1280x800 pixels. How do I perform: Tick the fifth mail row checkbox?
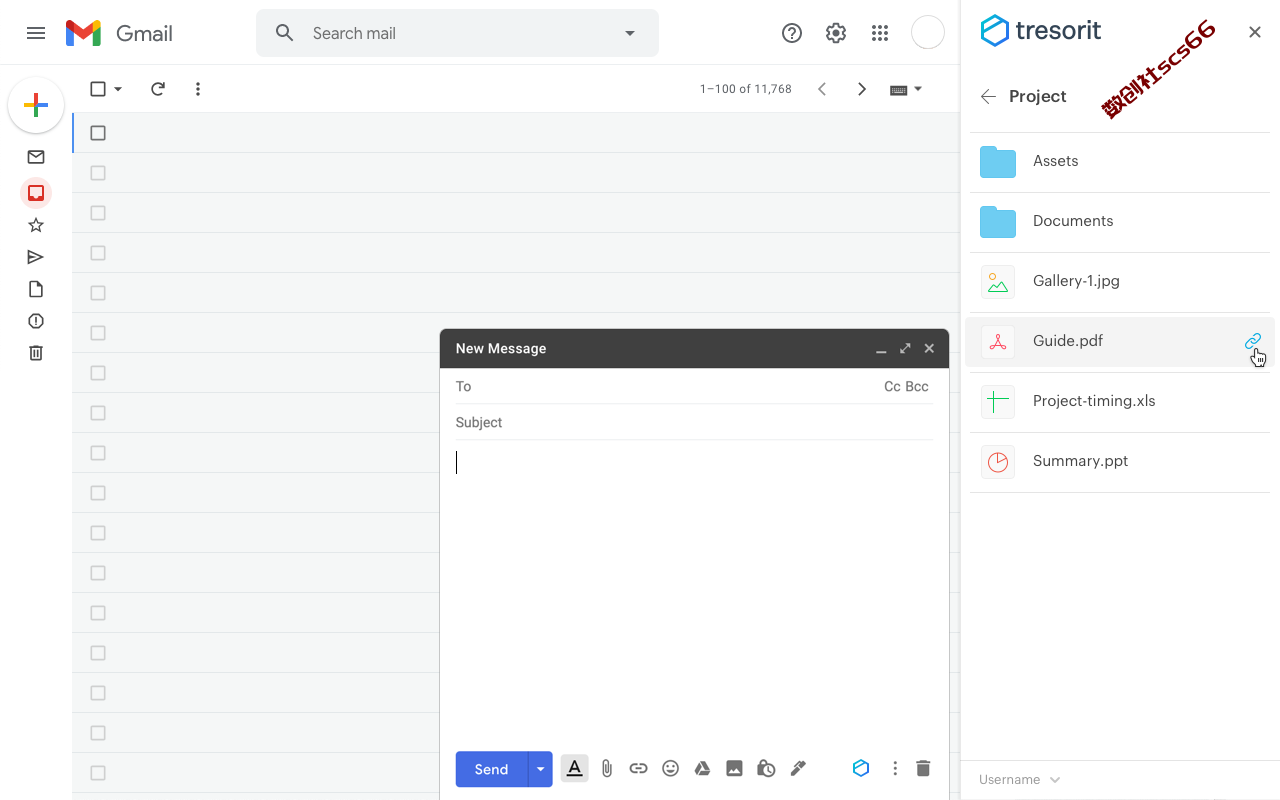(98, 293)
